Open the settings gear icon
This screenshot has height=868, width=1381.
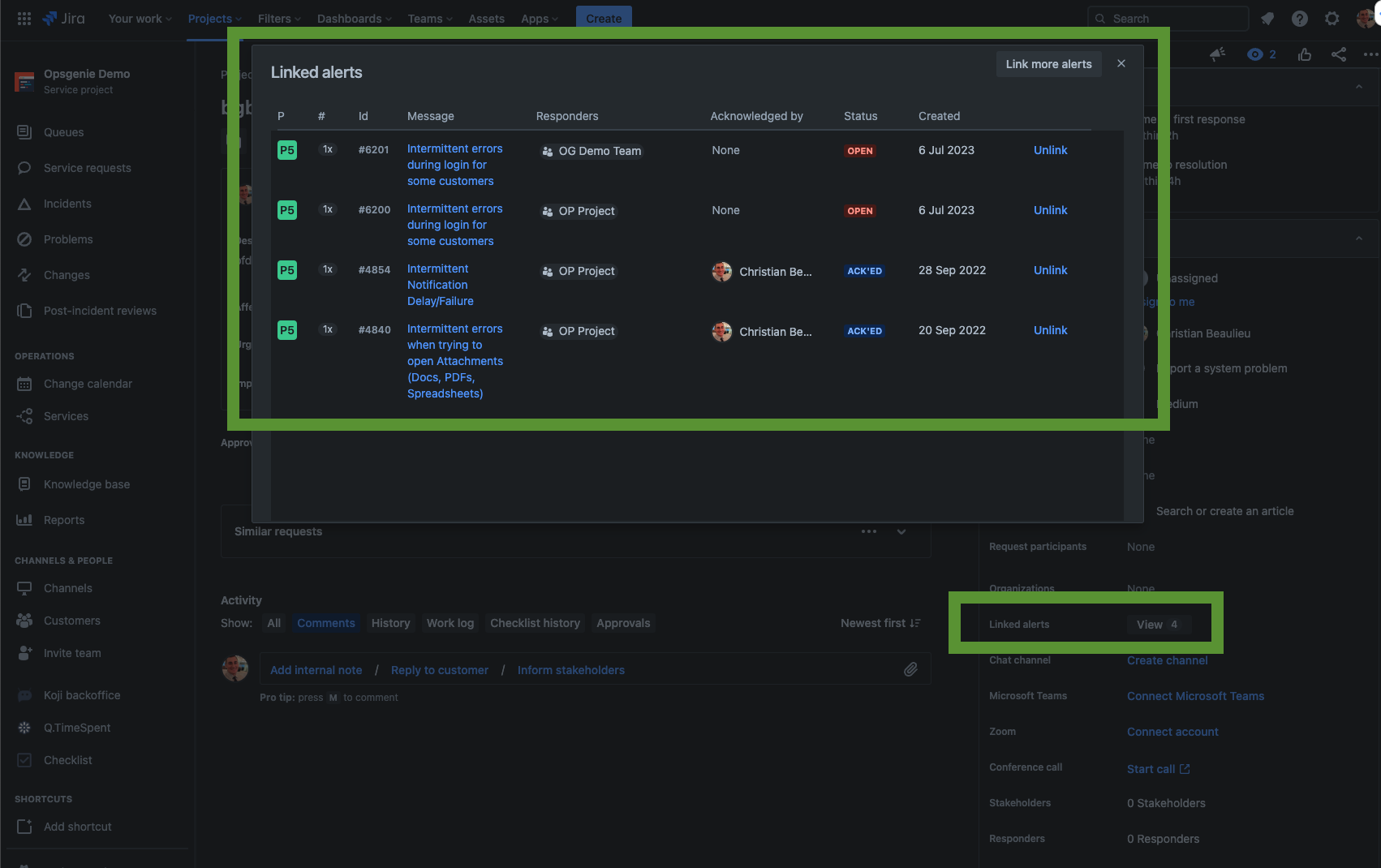[1332, 19]
